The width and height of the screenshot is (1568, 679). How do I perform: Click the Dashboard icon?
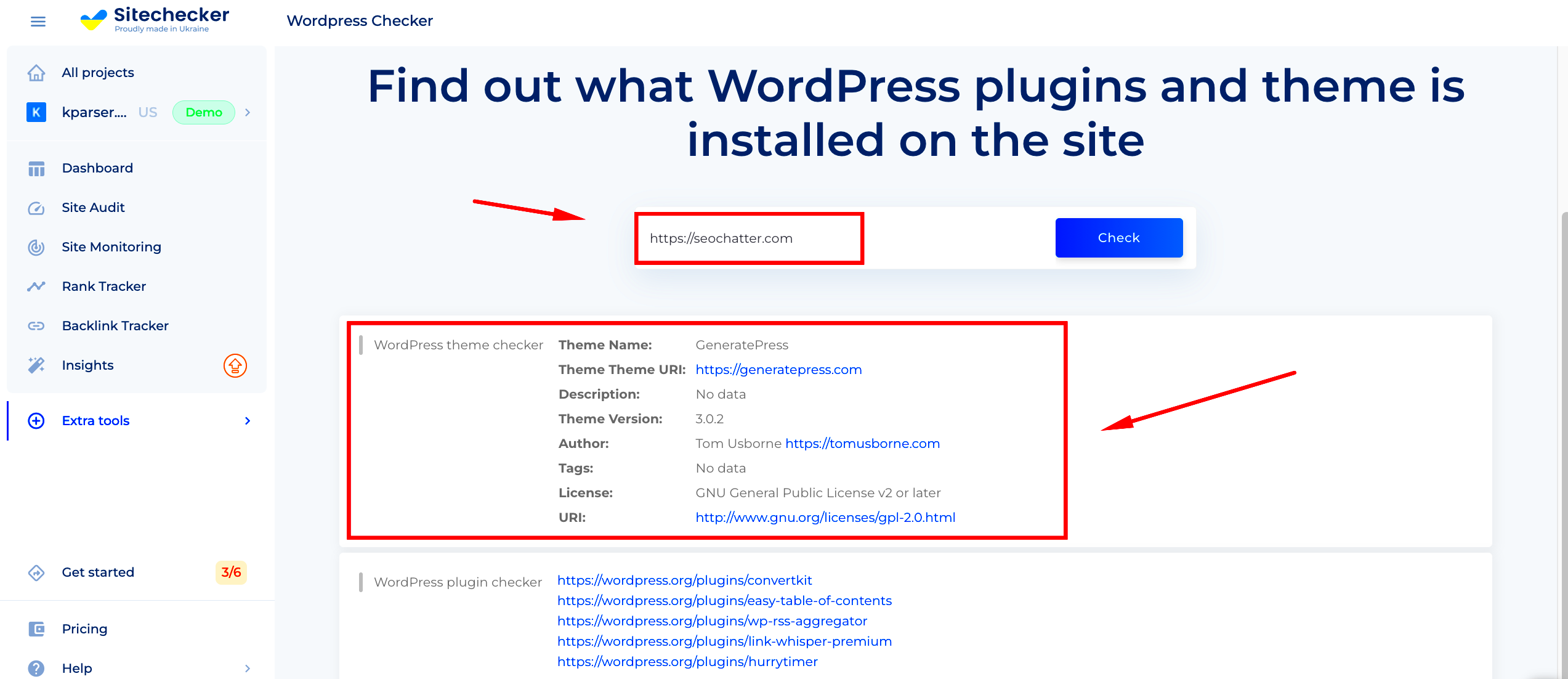click(x=36, y=168)
